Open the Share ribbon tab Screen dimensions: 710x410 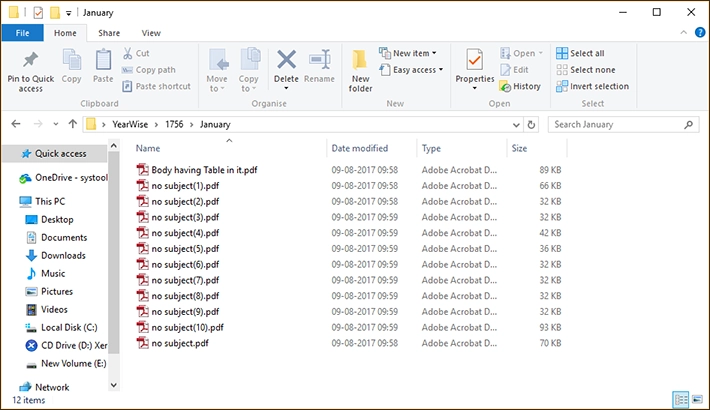point(109,33)
